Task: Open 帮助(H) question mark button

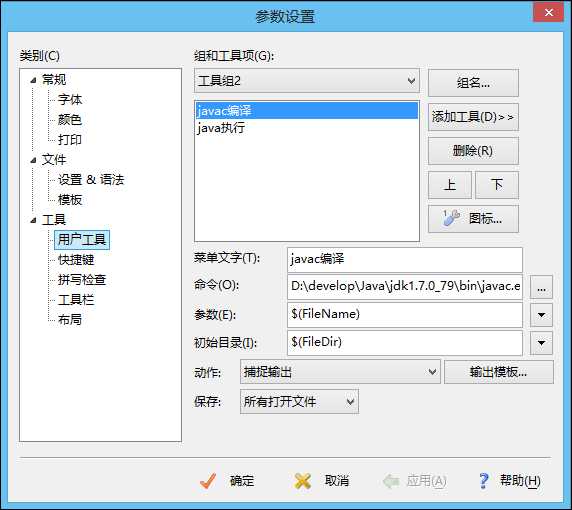Action: (x=509, y=481)
